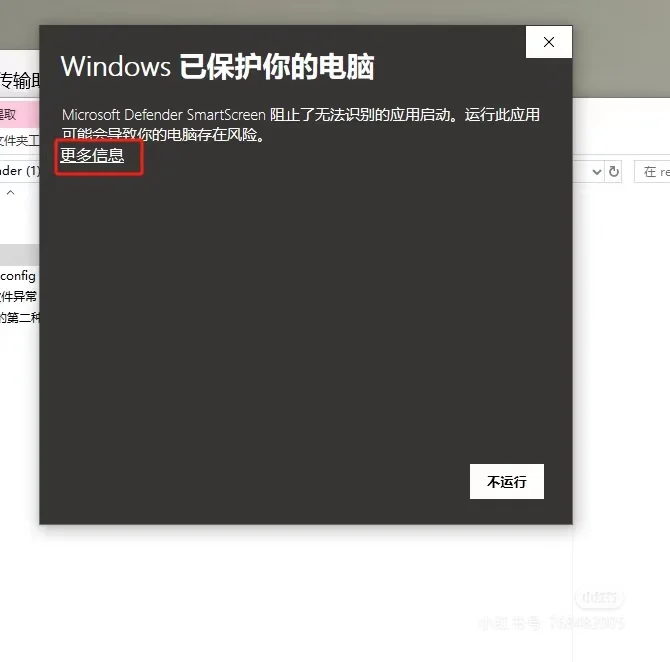
Task: Refresh the Explorer address bar behind the dialog
Action: [614, 172]
